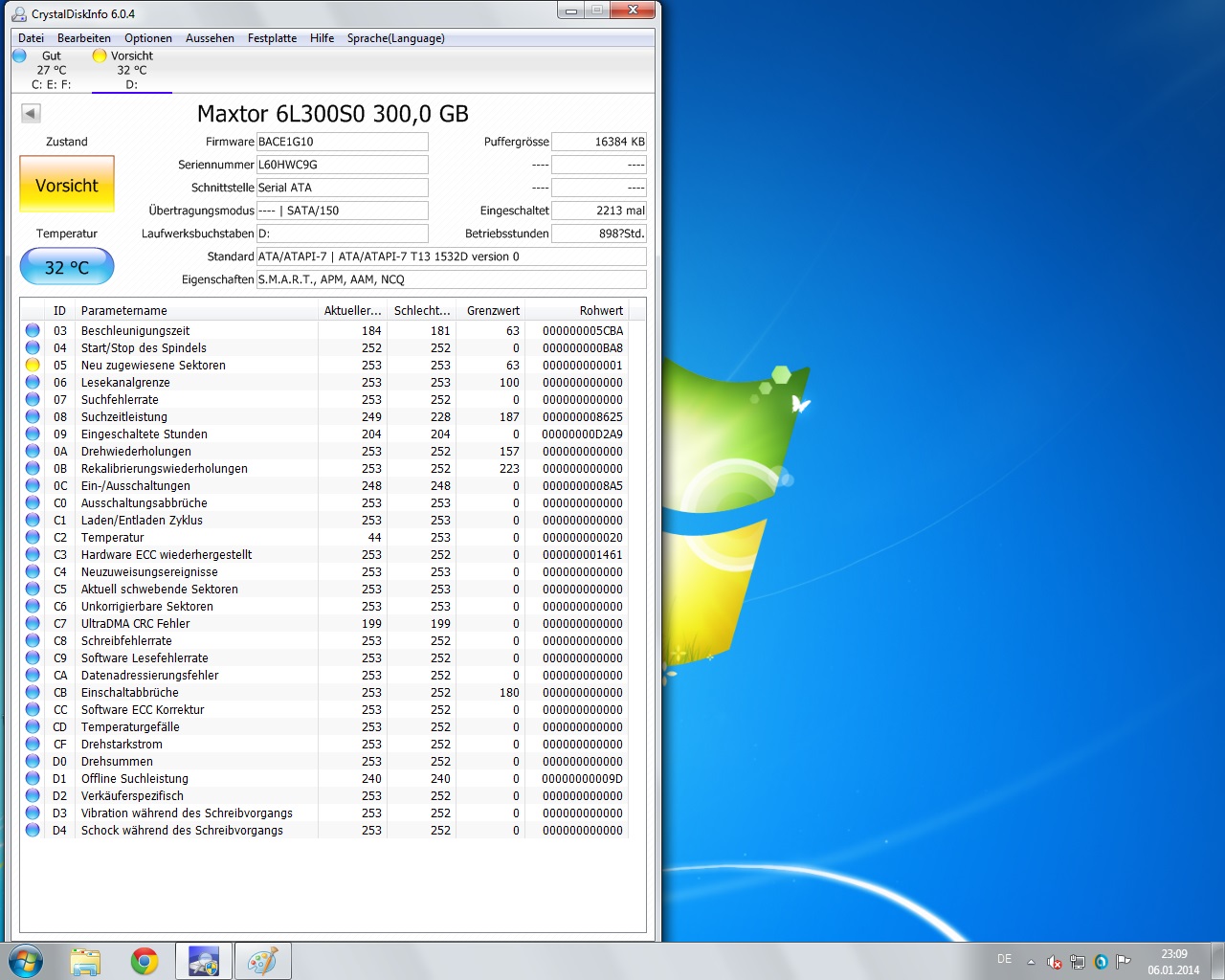Launch Google Chrome from taskbar
Viewport: 1225px width, 980px height.
pyautogui.click(x=145, y=961)
